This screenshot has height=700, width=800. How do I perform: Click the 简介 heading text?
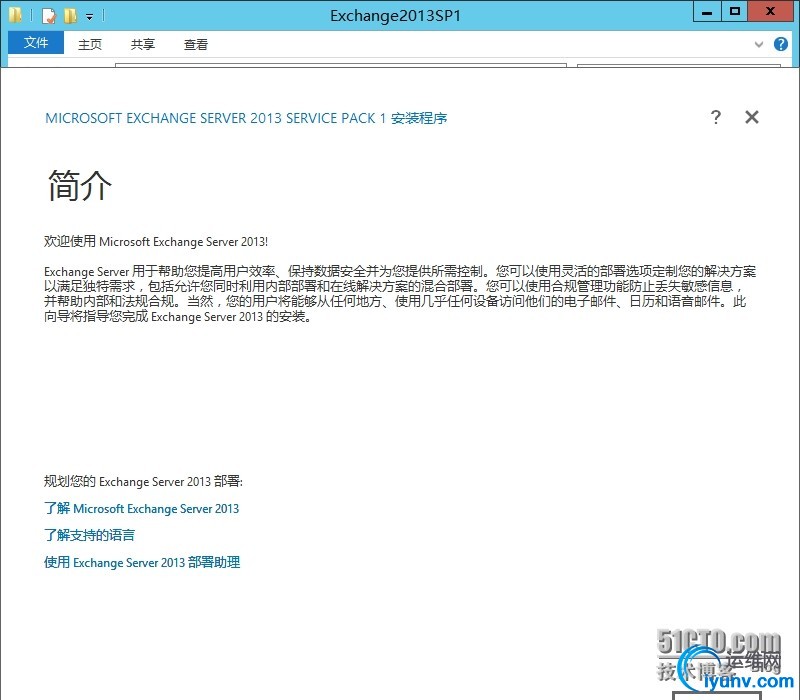pyautogui.click(x=80, y=186)
